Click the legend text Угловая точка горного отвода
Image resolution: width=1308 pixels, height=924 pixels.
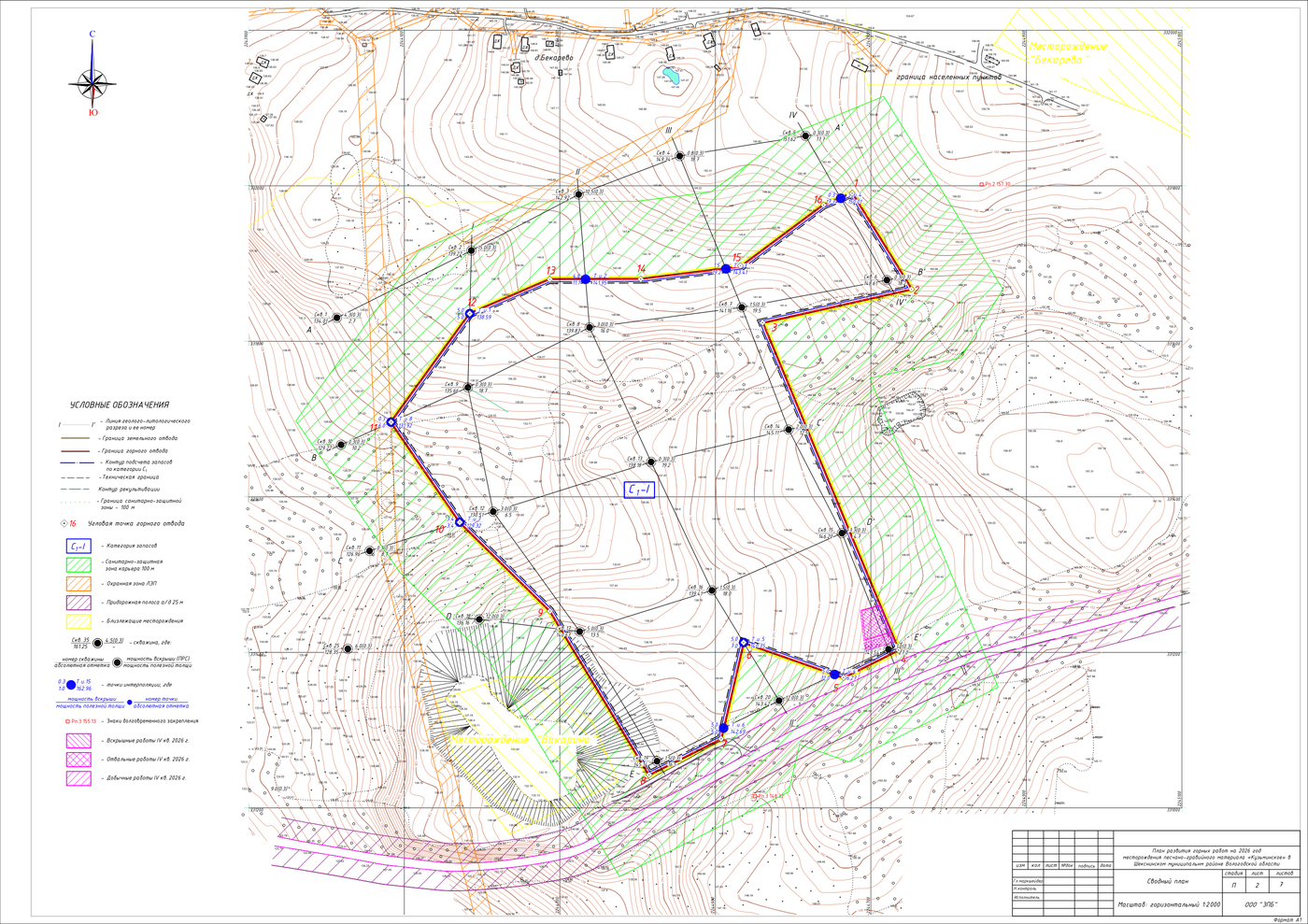coord(136,524)
